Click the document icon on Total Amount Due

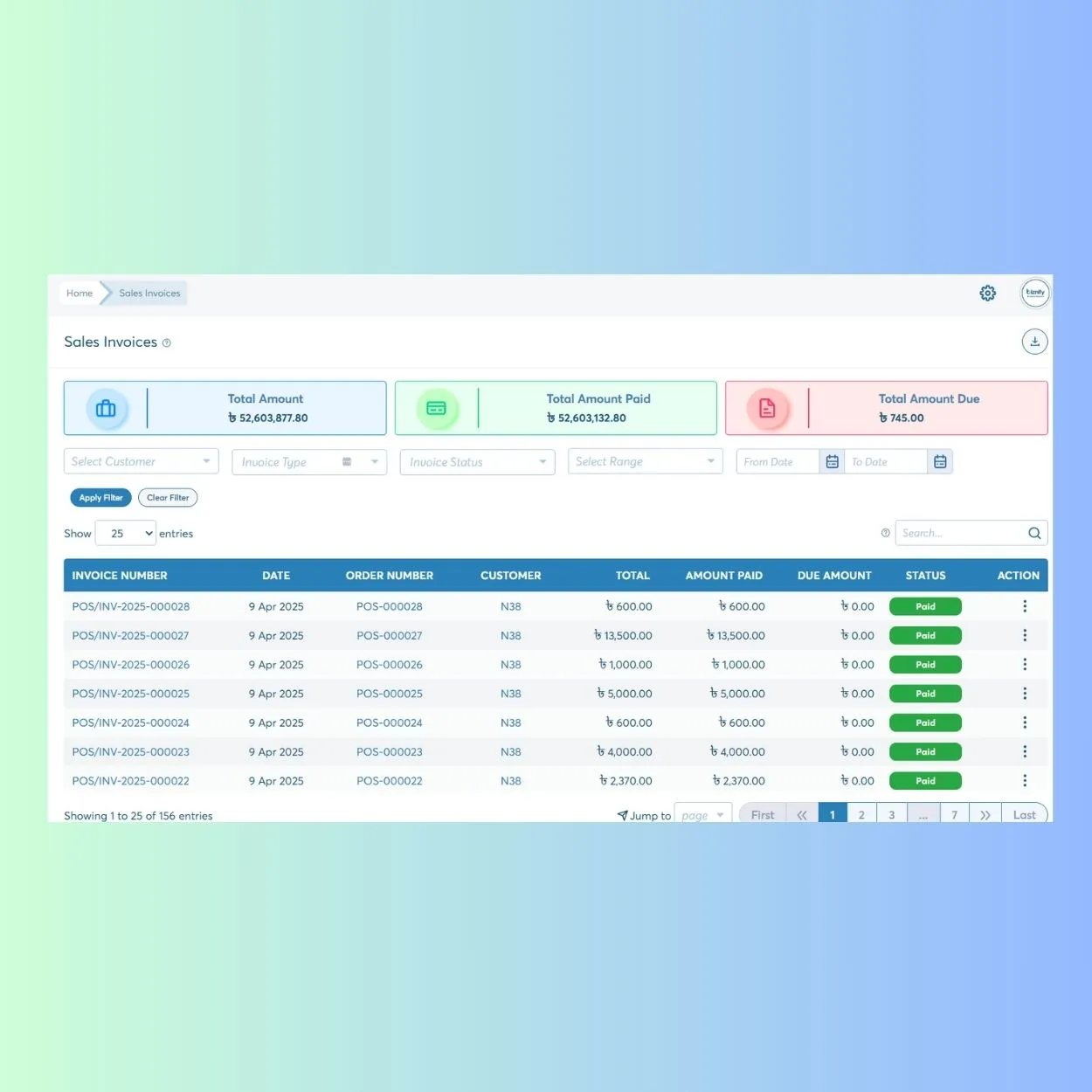point(768,408)
